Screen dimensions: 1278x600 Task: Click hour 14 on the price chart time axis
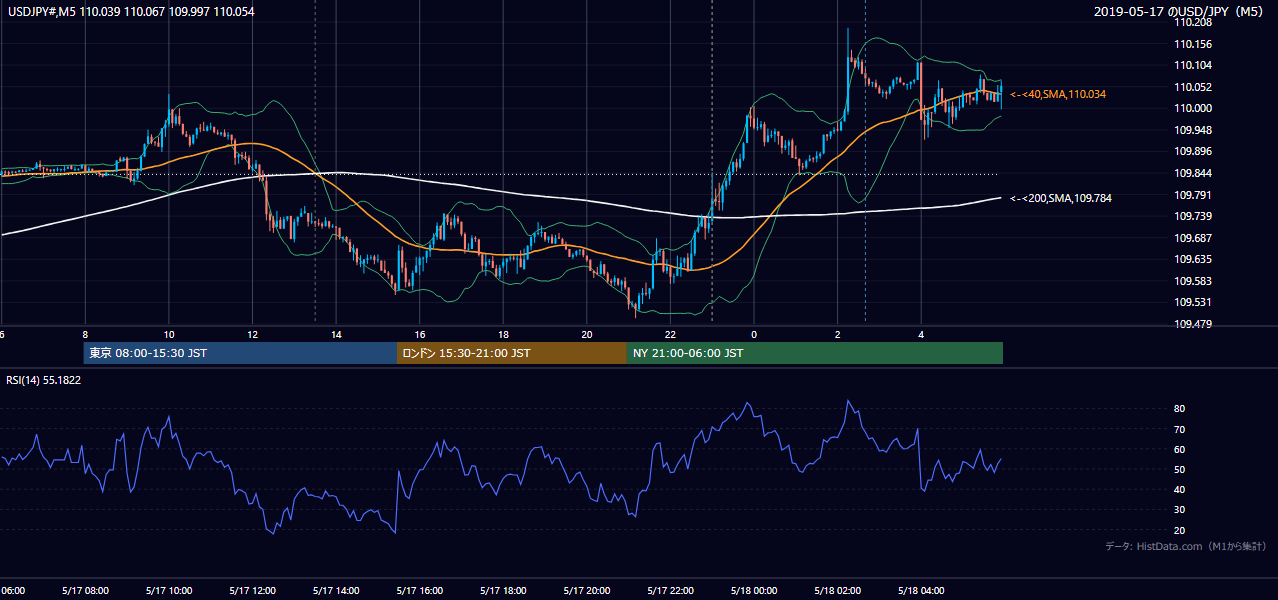click(336, 335)
